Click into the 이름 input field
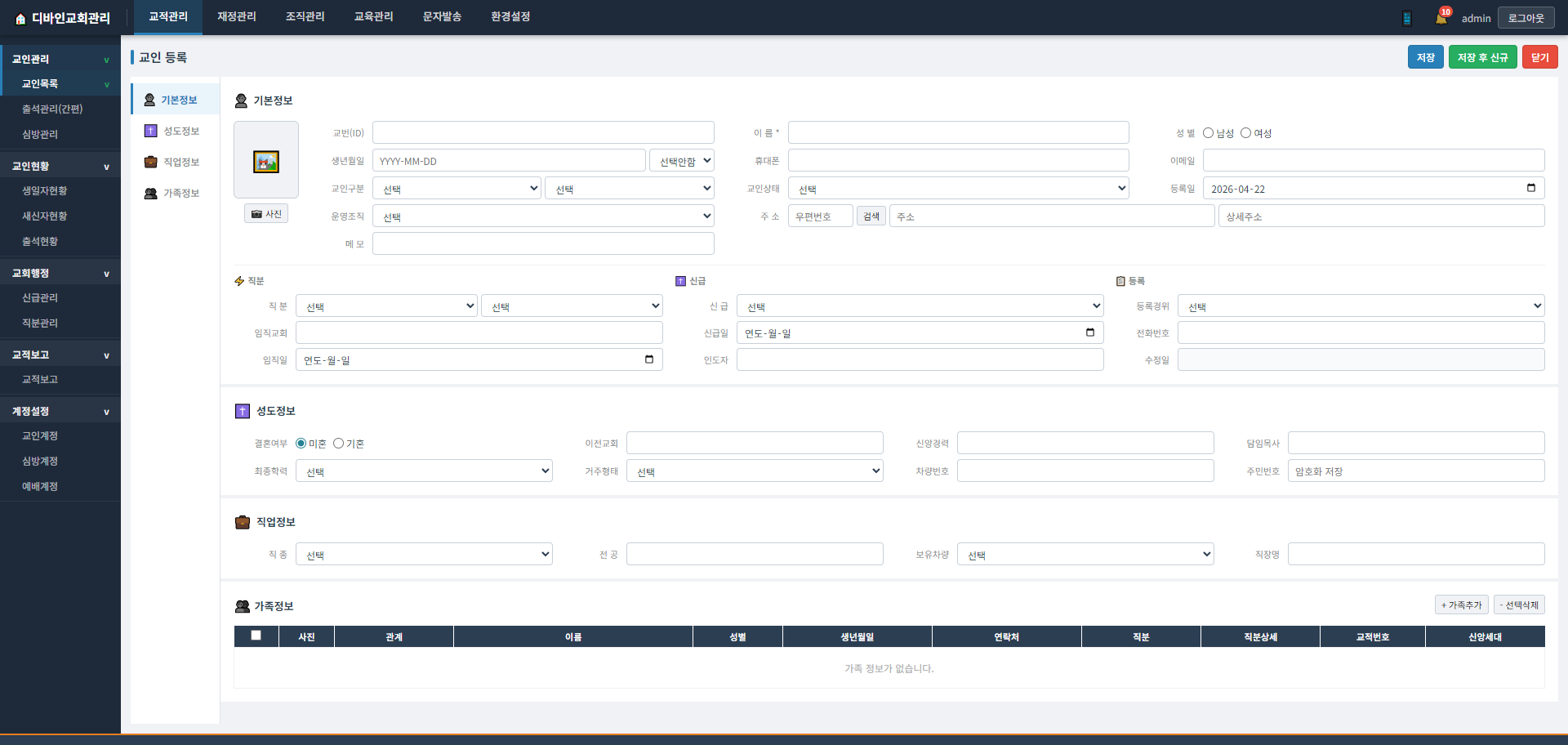Screen dimensions: 1568x745 [x=959, y=132]
